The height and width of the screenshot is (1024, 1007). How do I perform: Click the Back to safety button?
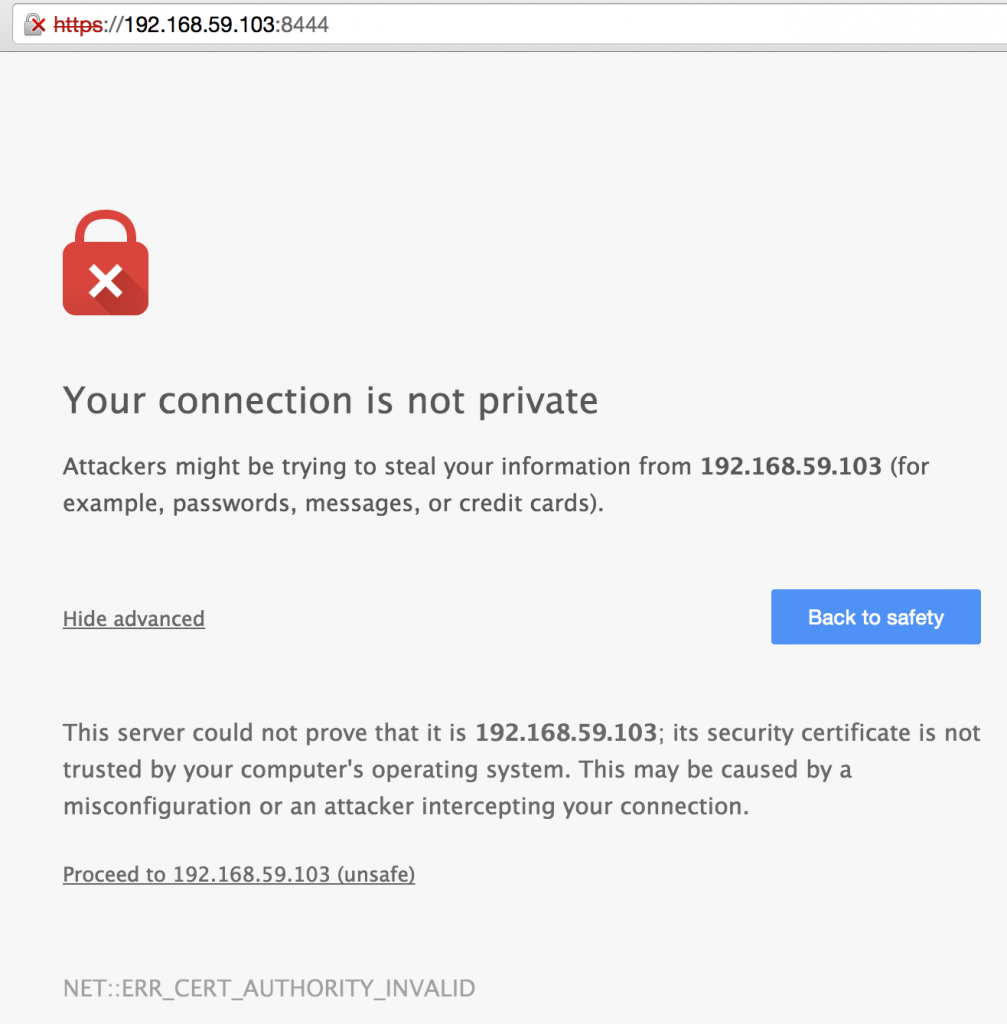pyautogui.click(x=875, y=617)
